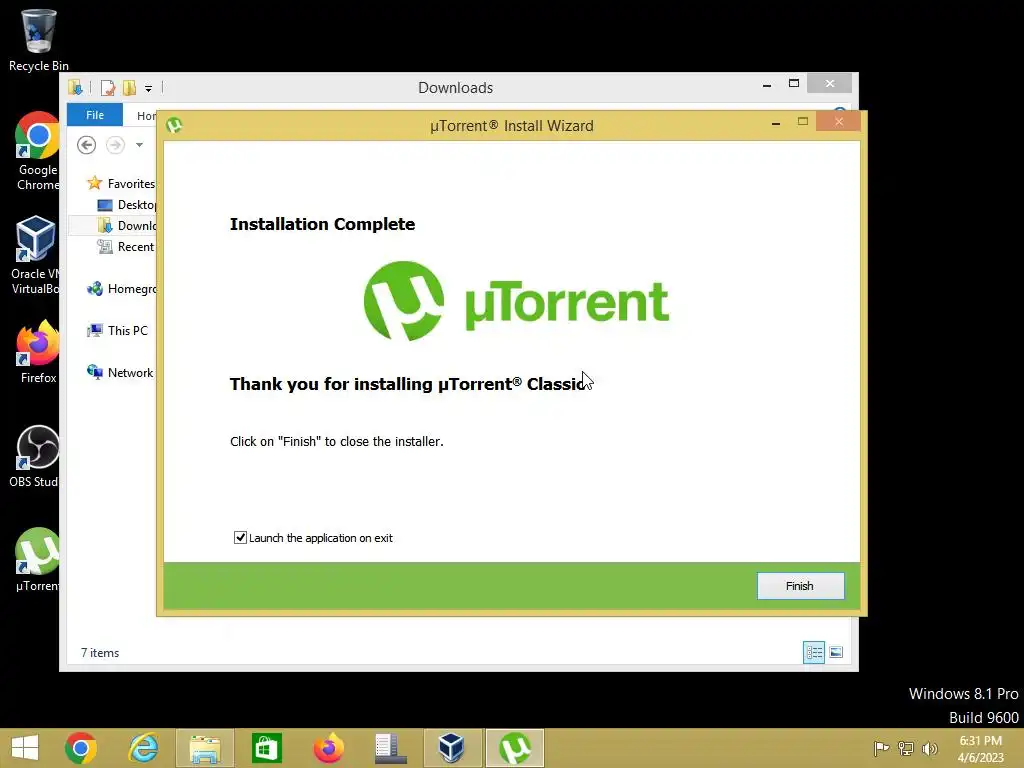This screenshot has height=768, width=1024.
Task: Open network icon in system tray
Action: point(906,748)
